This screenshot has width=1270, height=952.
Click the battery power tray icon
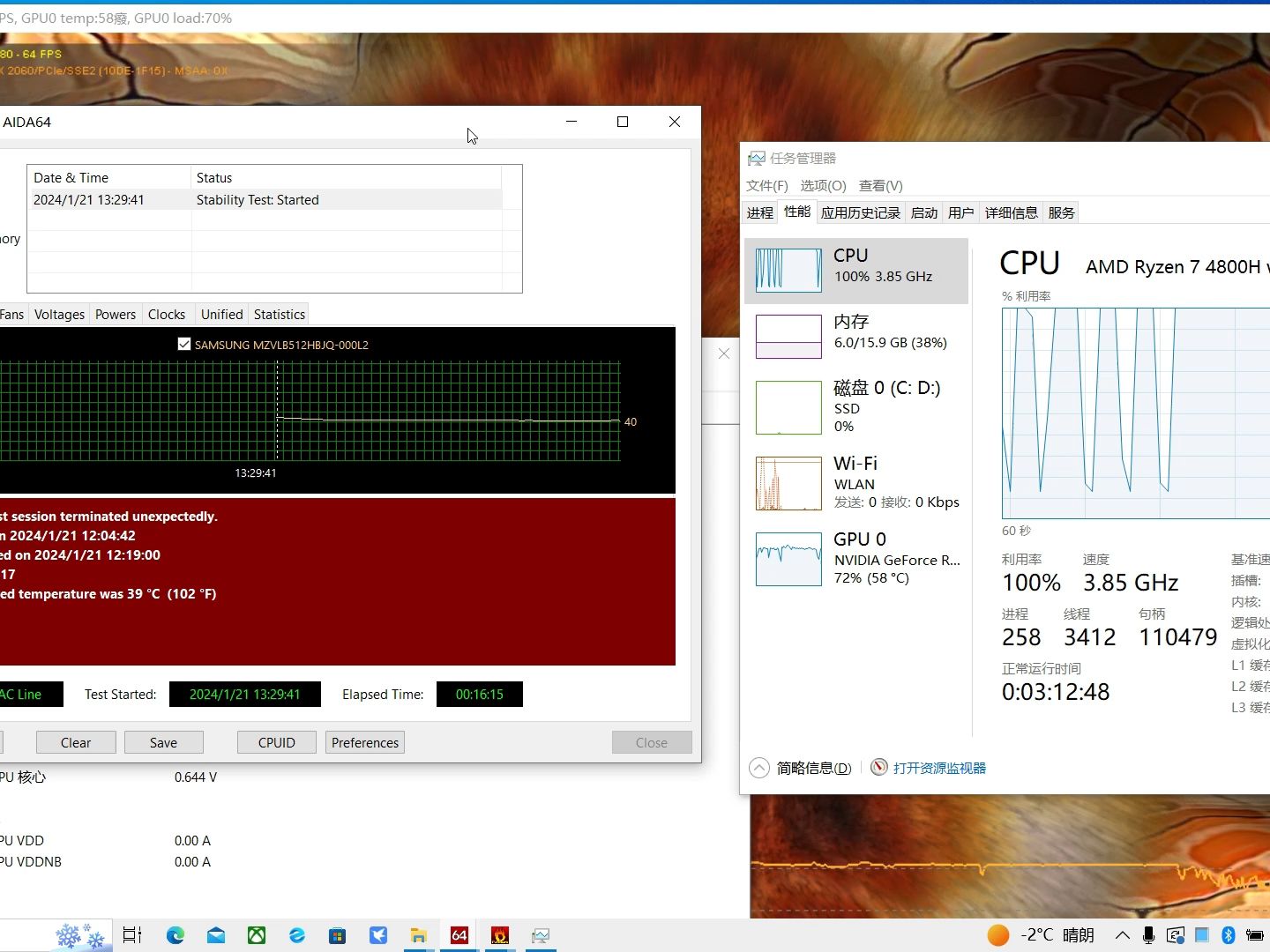(1254, 935)
